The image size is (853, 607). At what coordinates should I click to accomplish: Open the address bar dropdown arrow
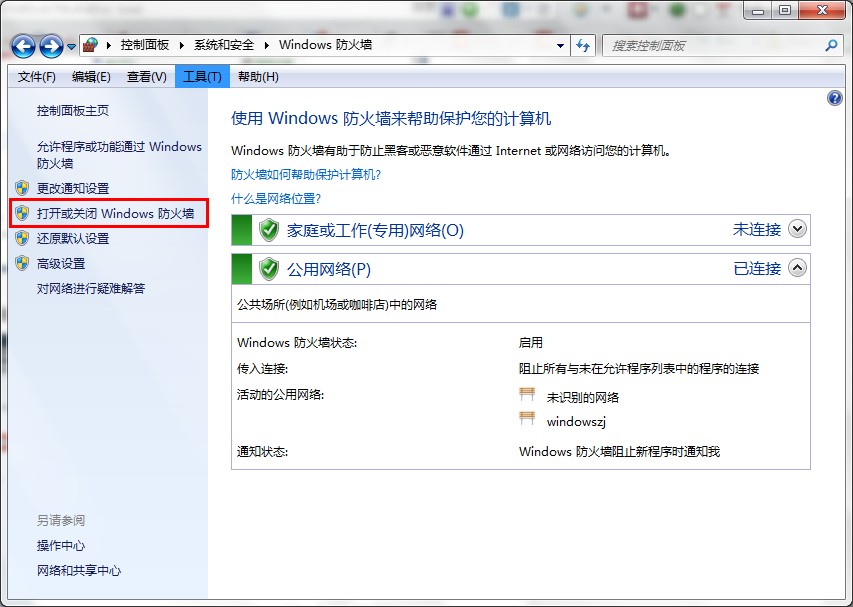(561, 45)
